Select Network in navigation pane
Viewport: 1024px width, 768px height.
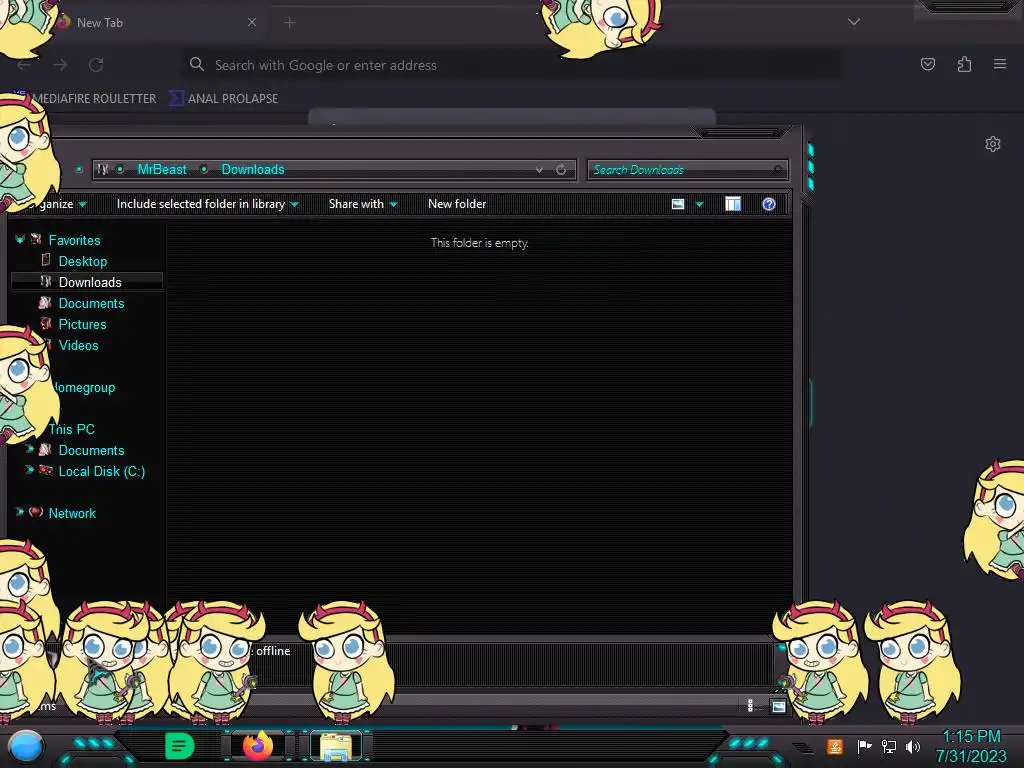[72, 513]
